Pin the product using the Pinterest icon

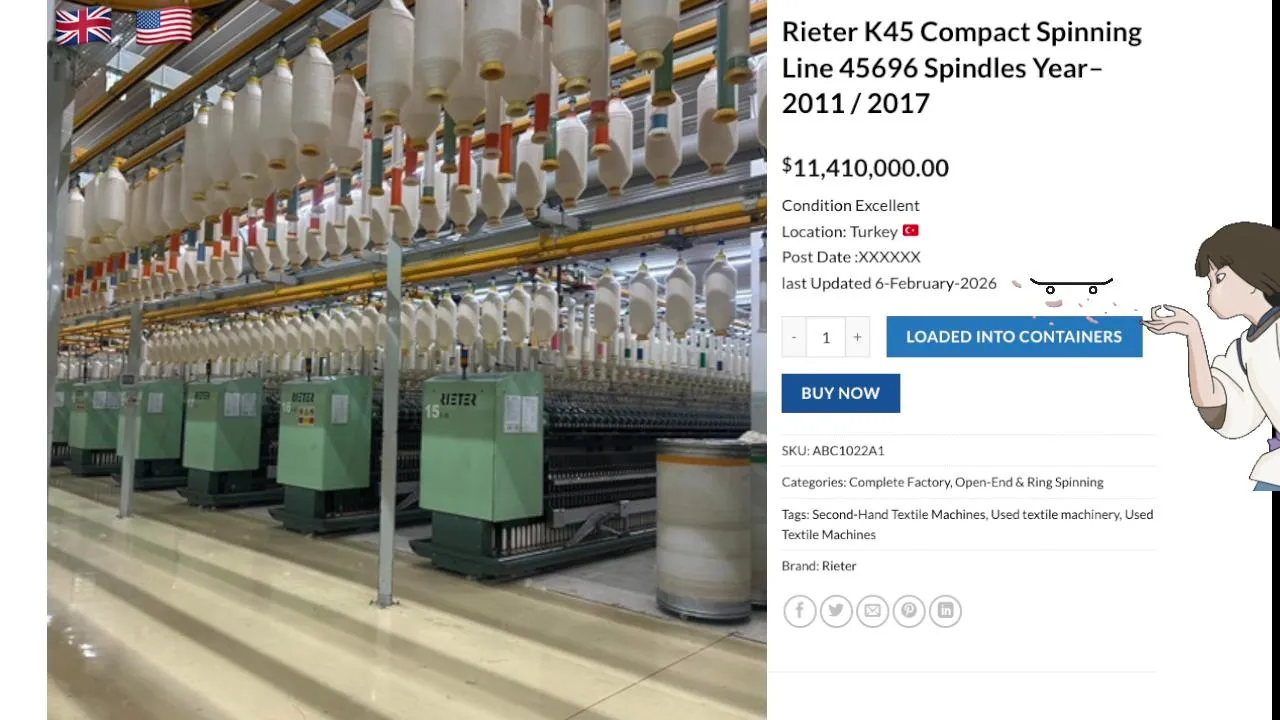pos(909,611)
